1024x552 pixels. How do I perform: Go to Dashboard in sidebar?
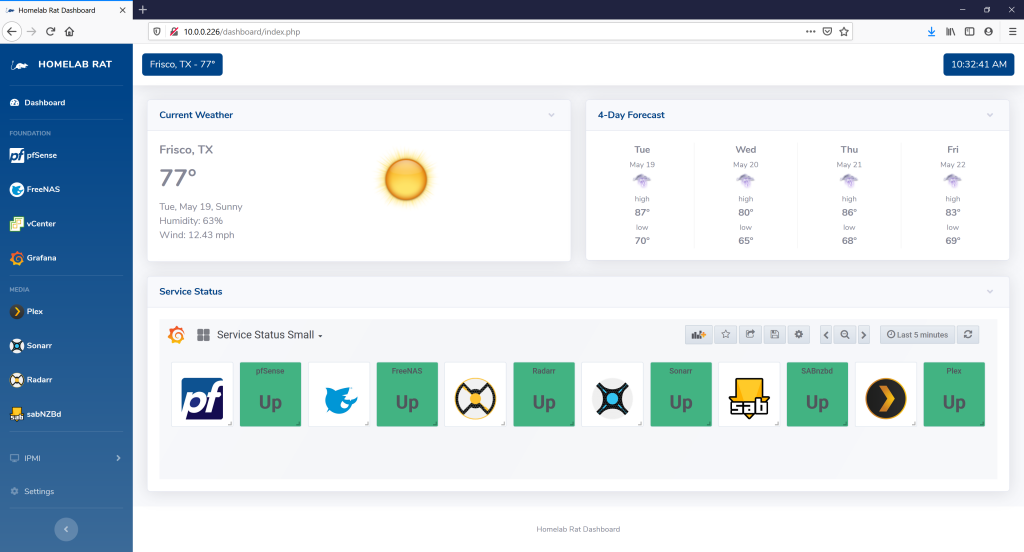[38, 103]
